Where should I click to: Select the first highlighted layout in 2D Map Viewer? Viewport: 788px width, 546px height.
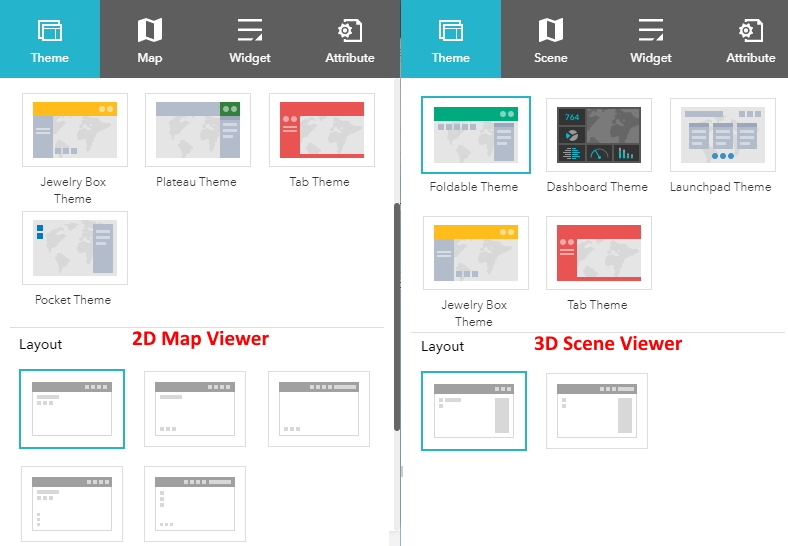72,409
